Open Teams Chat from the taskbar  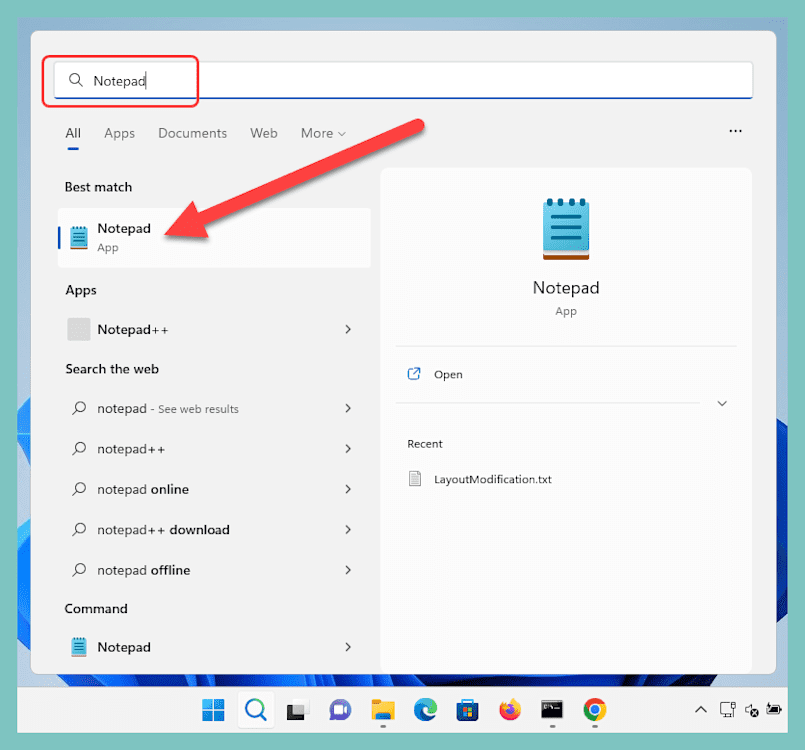(340, 710)
